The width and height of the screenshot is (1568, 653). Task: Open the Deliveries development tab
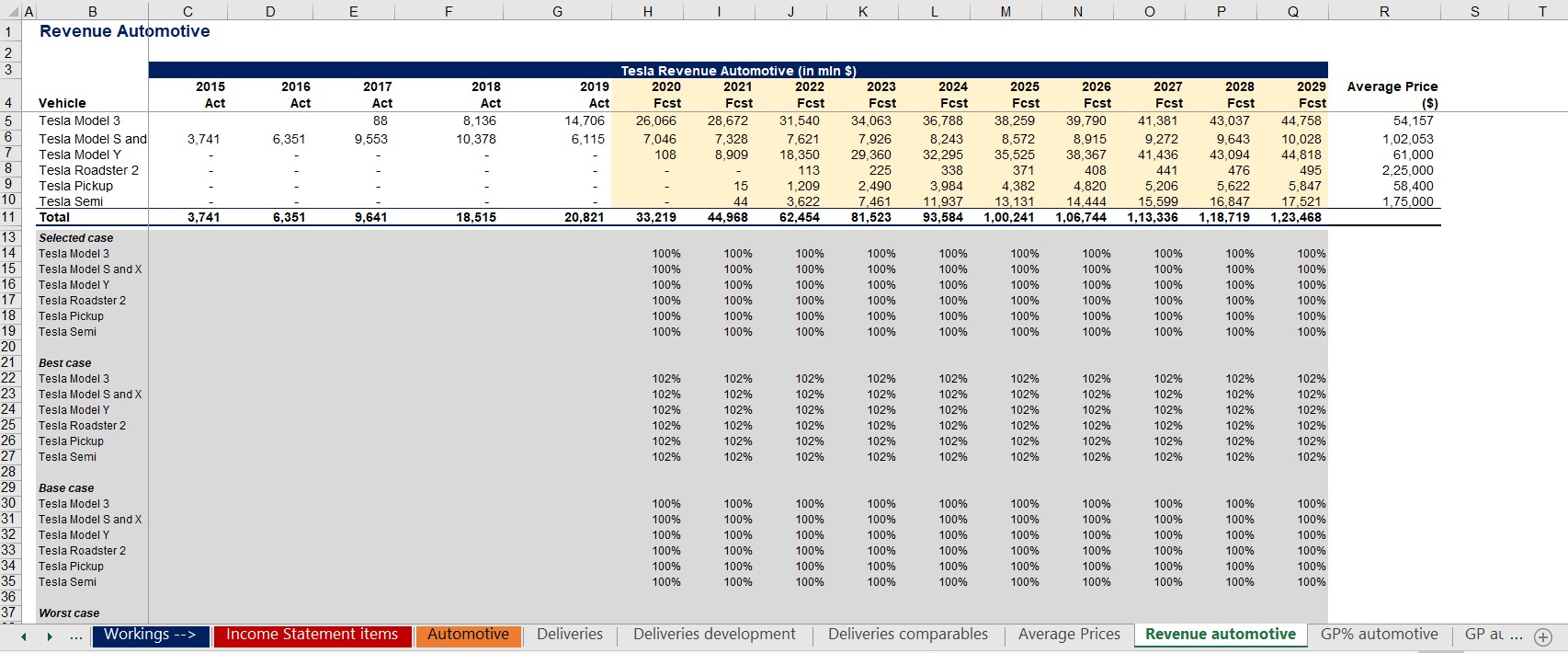pos(714,635)
